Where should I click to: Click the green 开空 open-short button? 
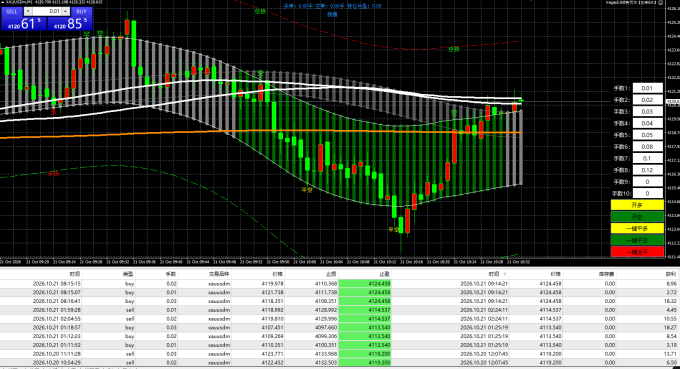click(637, 217)
